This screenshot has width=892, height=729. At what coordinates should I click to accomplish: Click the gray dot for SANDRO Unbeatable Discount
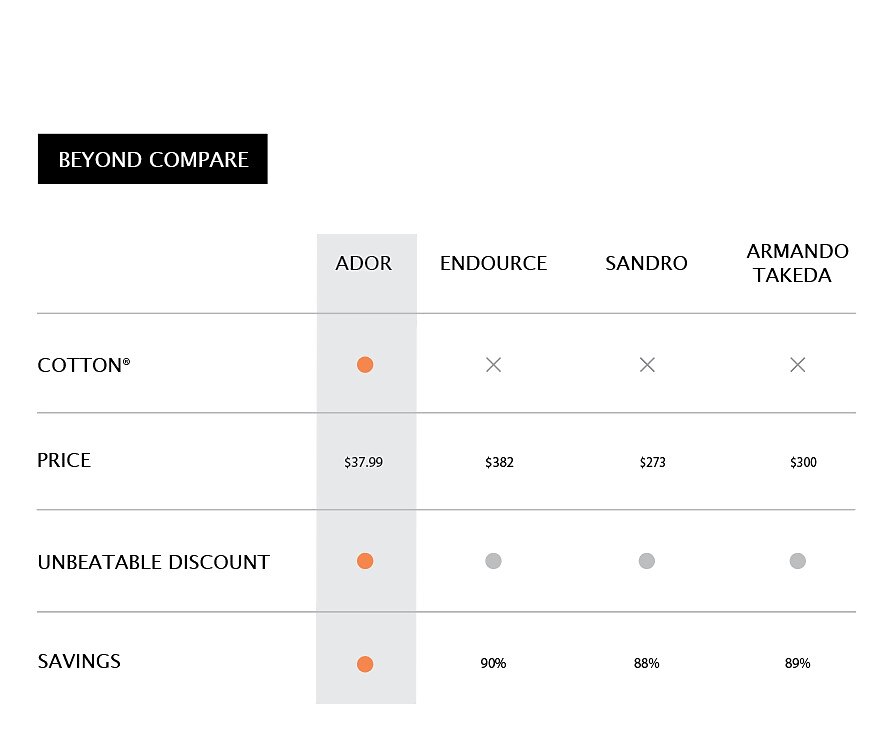coord(647,561)
